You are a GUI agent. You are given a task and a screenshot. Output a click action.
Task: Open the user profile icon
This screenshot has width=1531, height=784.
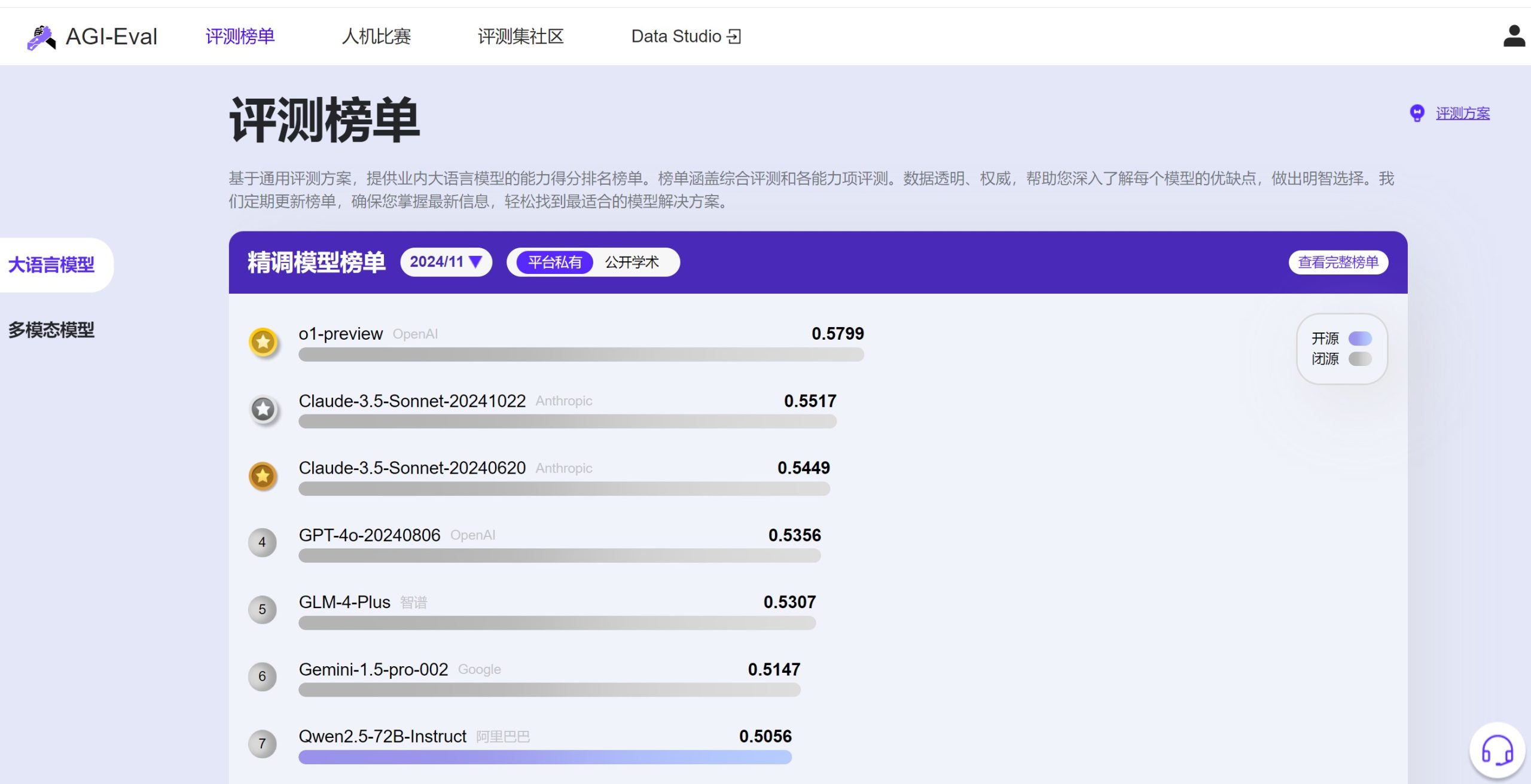[x=1514, y=36]
